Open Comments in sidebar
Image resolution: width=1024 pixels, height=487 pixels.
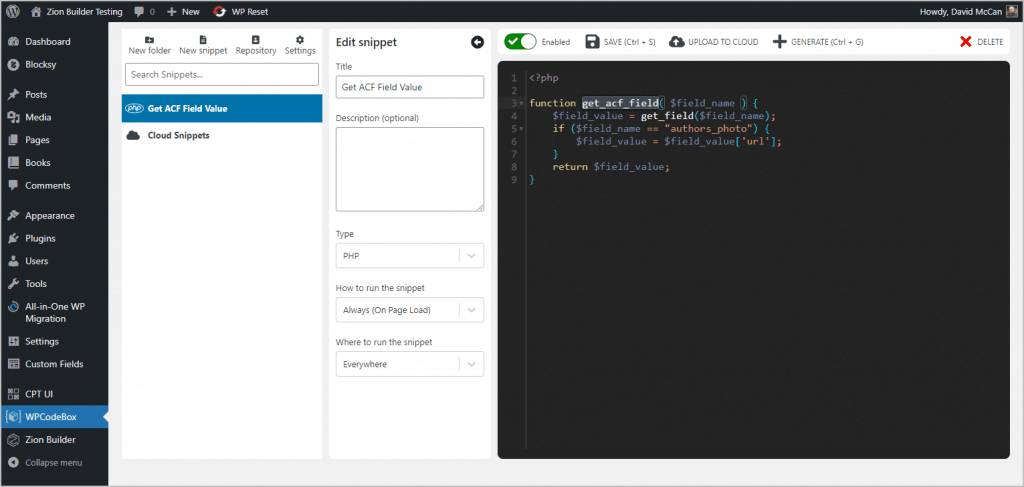tap(54, 185)
